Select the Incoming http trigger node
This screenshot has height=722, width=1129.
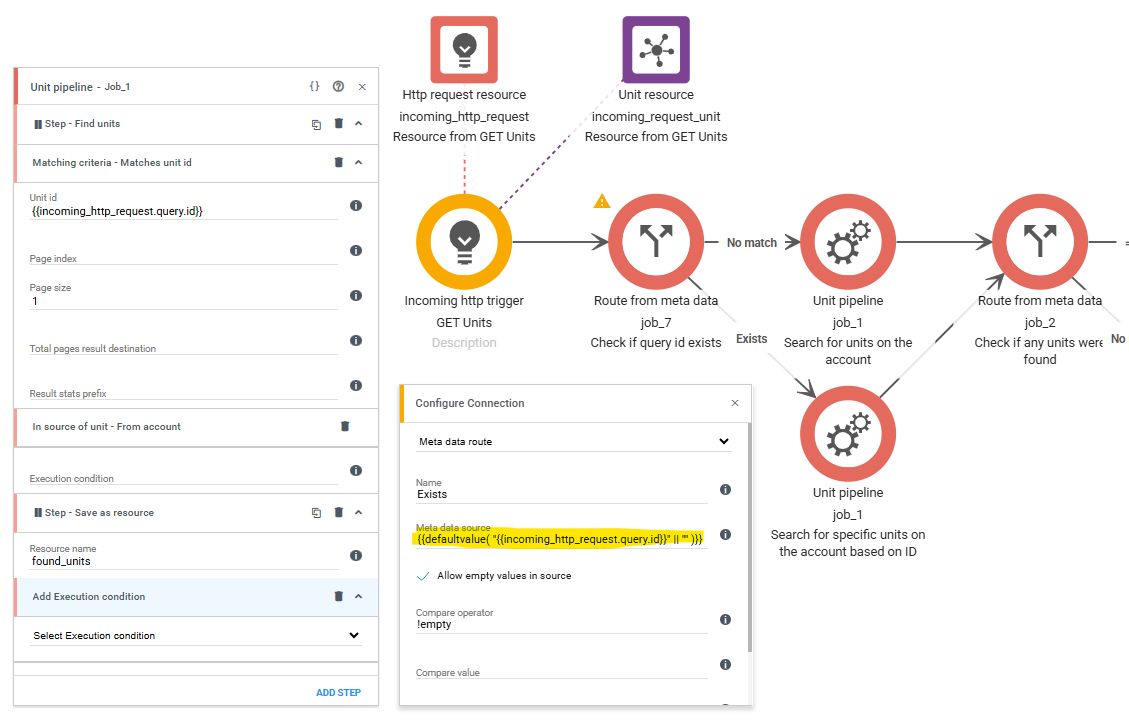(464, 242)
